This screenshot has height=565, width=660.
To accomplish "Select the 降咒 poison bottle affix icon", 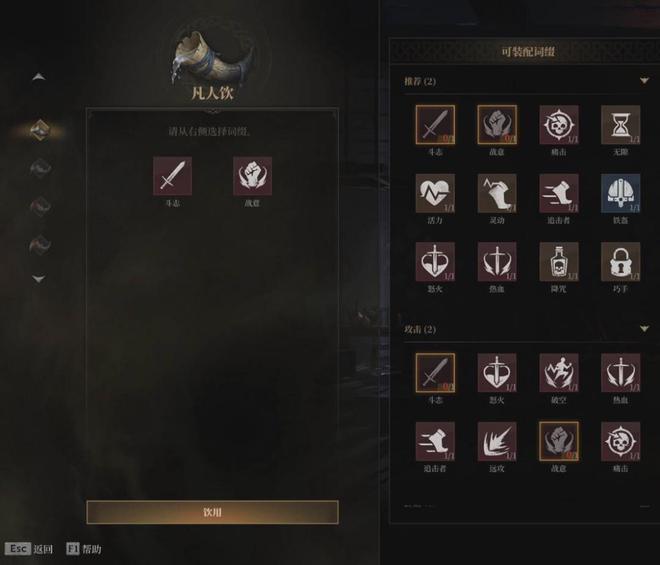I will point(559,261).
